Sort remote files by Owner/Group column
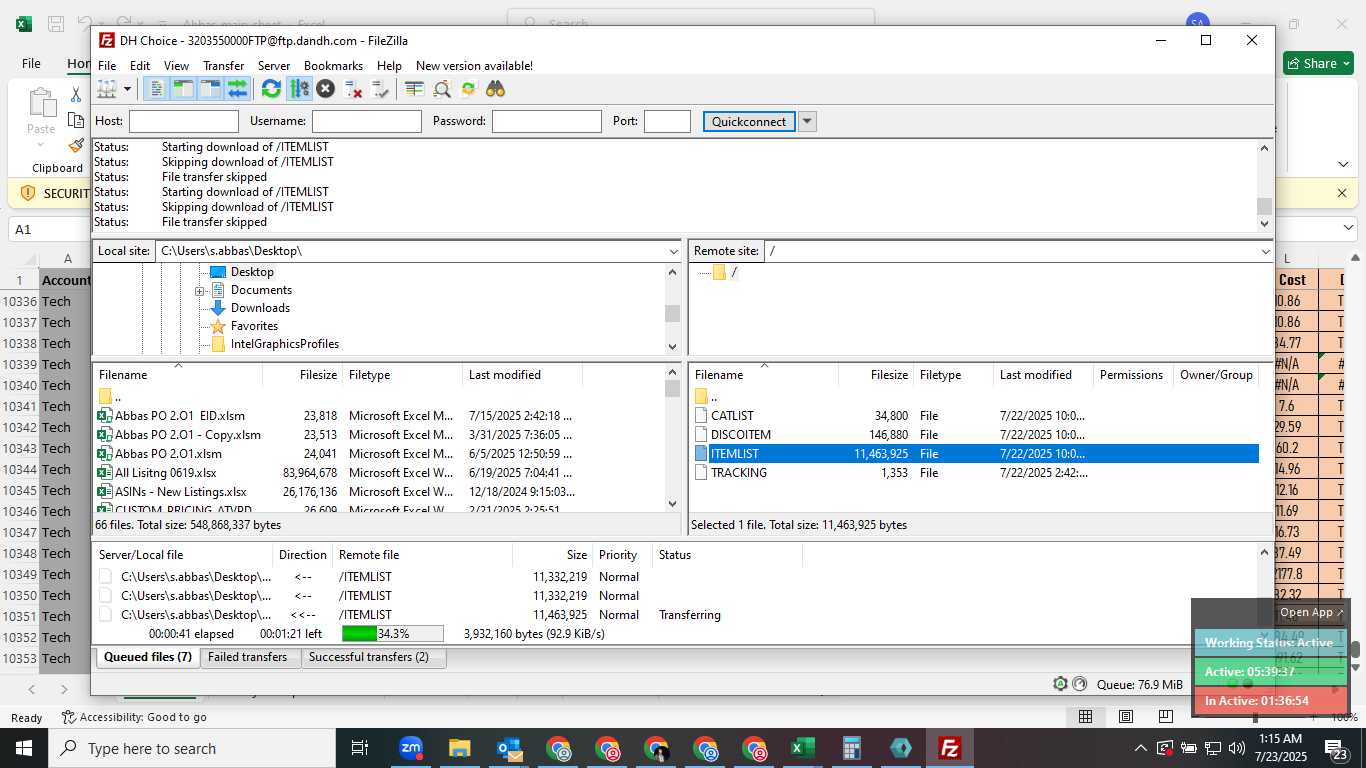This screenshot has width=1366, height=768. click(1216, 375)
